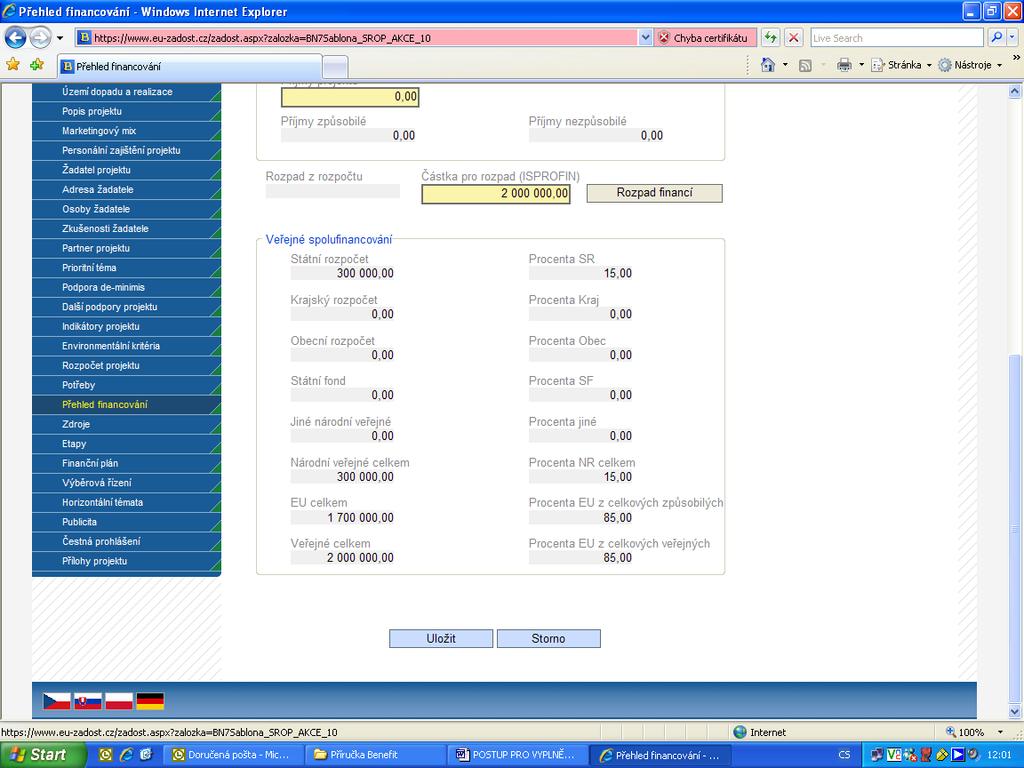
Task: Open Personální zajištění projektu section
Action: click(x=126, y=151)
